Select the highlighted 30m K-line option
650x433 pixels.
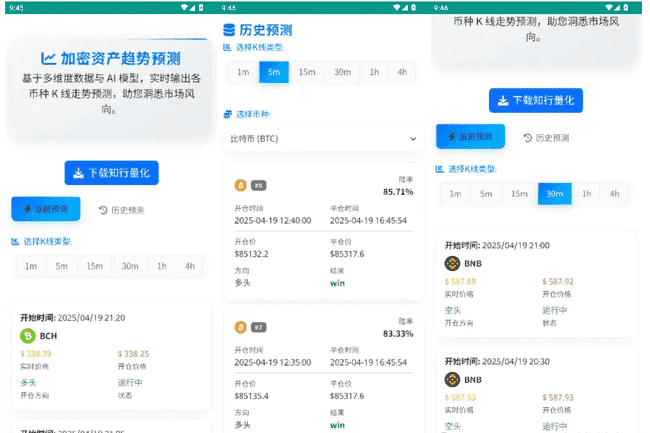point(554,194)
